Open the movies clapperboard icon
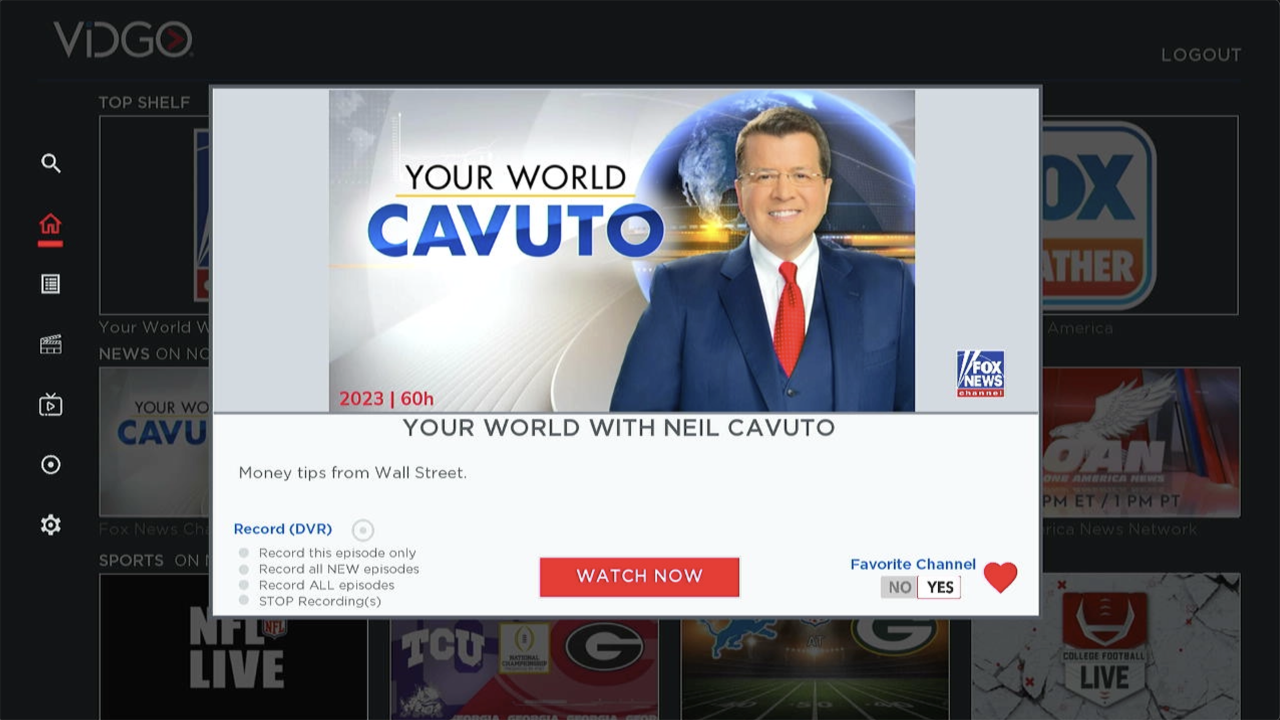The image size is (1280, 720). [x=50, y=345]
